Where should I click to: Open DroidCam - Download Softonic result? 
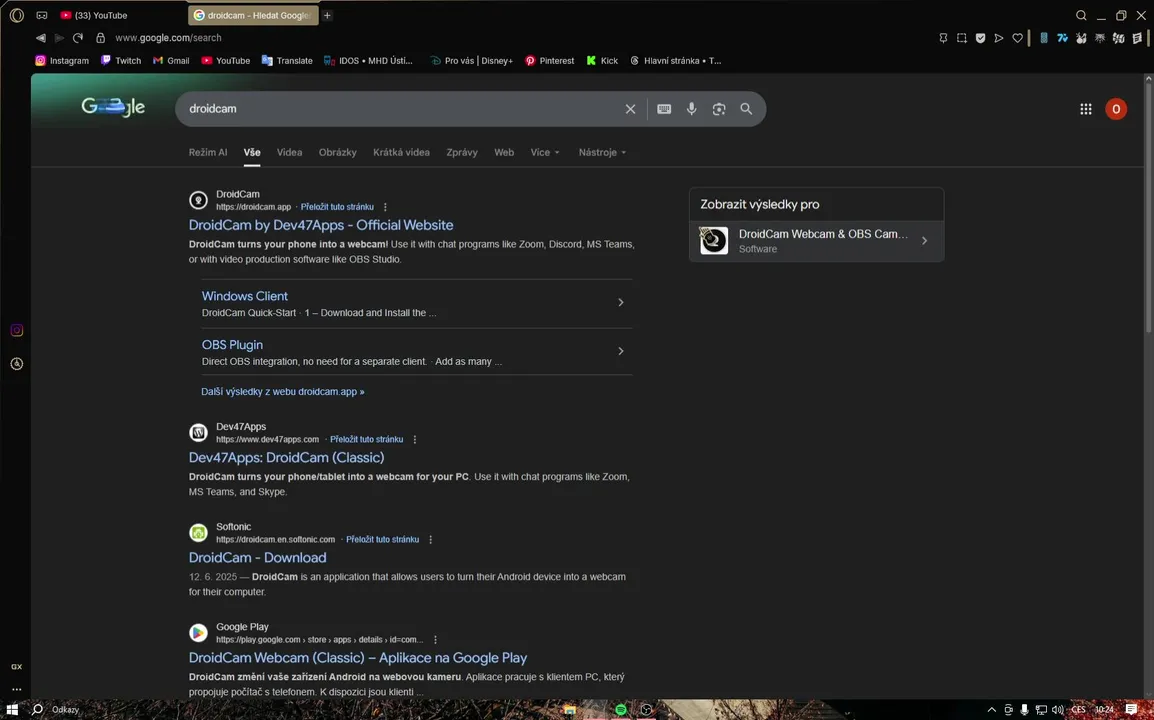coord(258,558)
